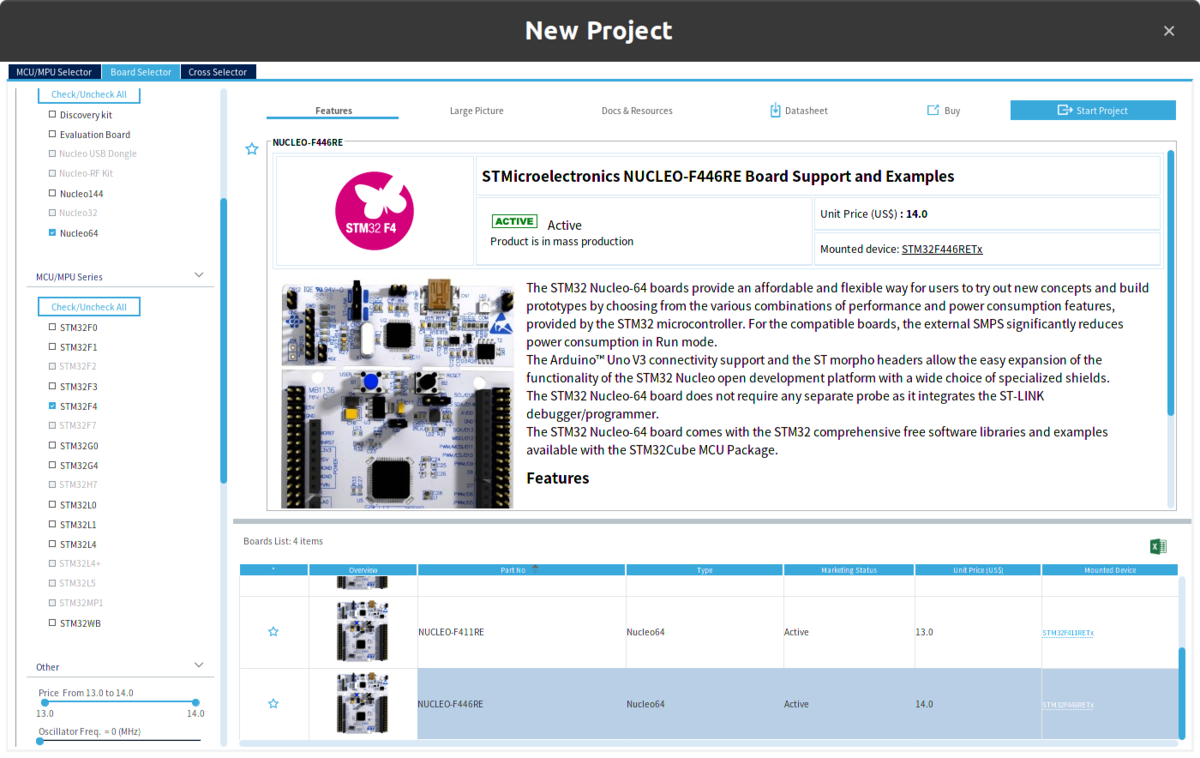Click the left filter panel scrollbar
Screen dimensions: 1200x758
click(224, 340)
